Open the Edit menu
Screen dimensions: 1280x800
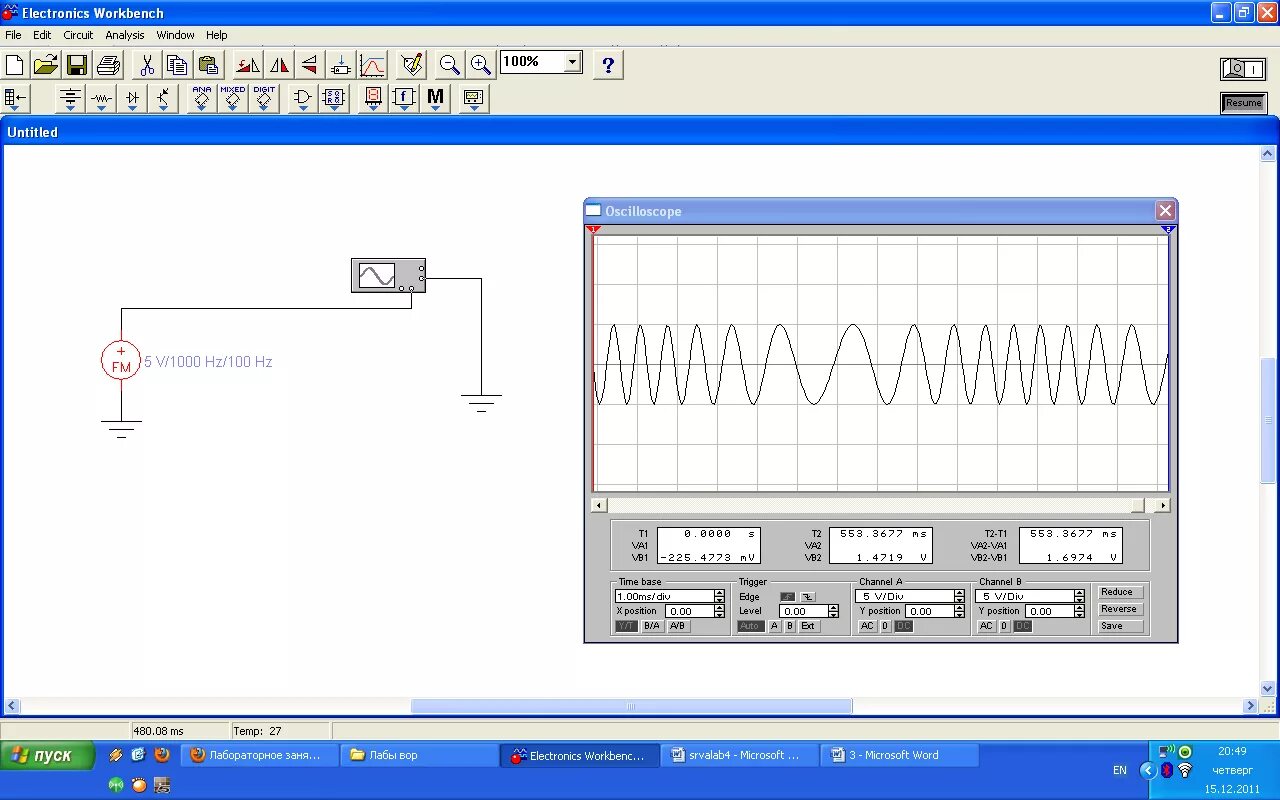[x=42, y=35]
